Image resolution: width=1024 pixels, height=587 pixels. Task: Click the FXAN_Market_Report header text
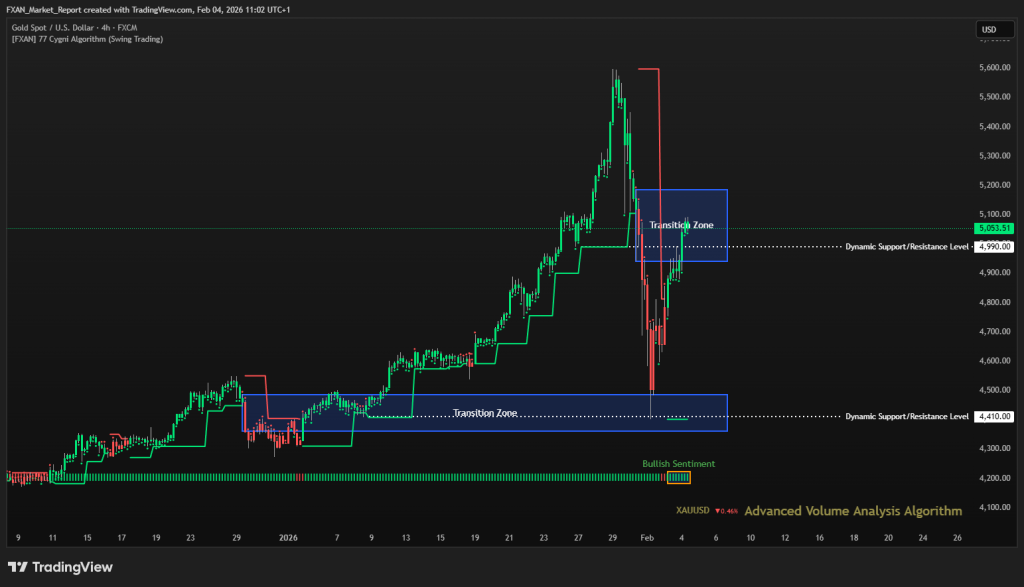[x=49, y=9]
